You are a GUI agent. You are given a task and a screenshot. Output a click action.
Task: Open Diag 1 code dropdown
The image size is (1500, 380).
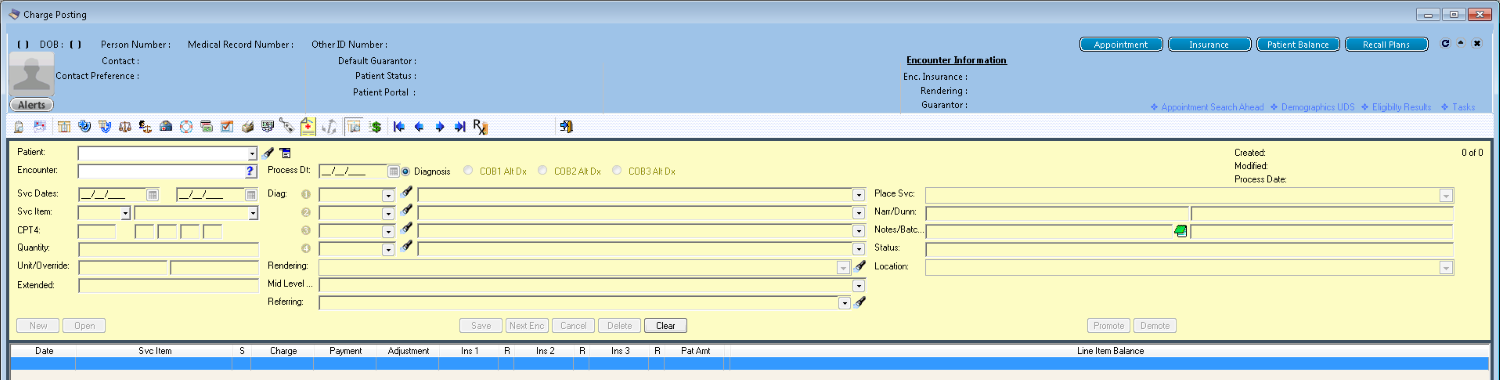tap(388, 195)
